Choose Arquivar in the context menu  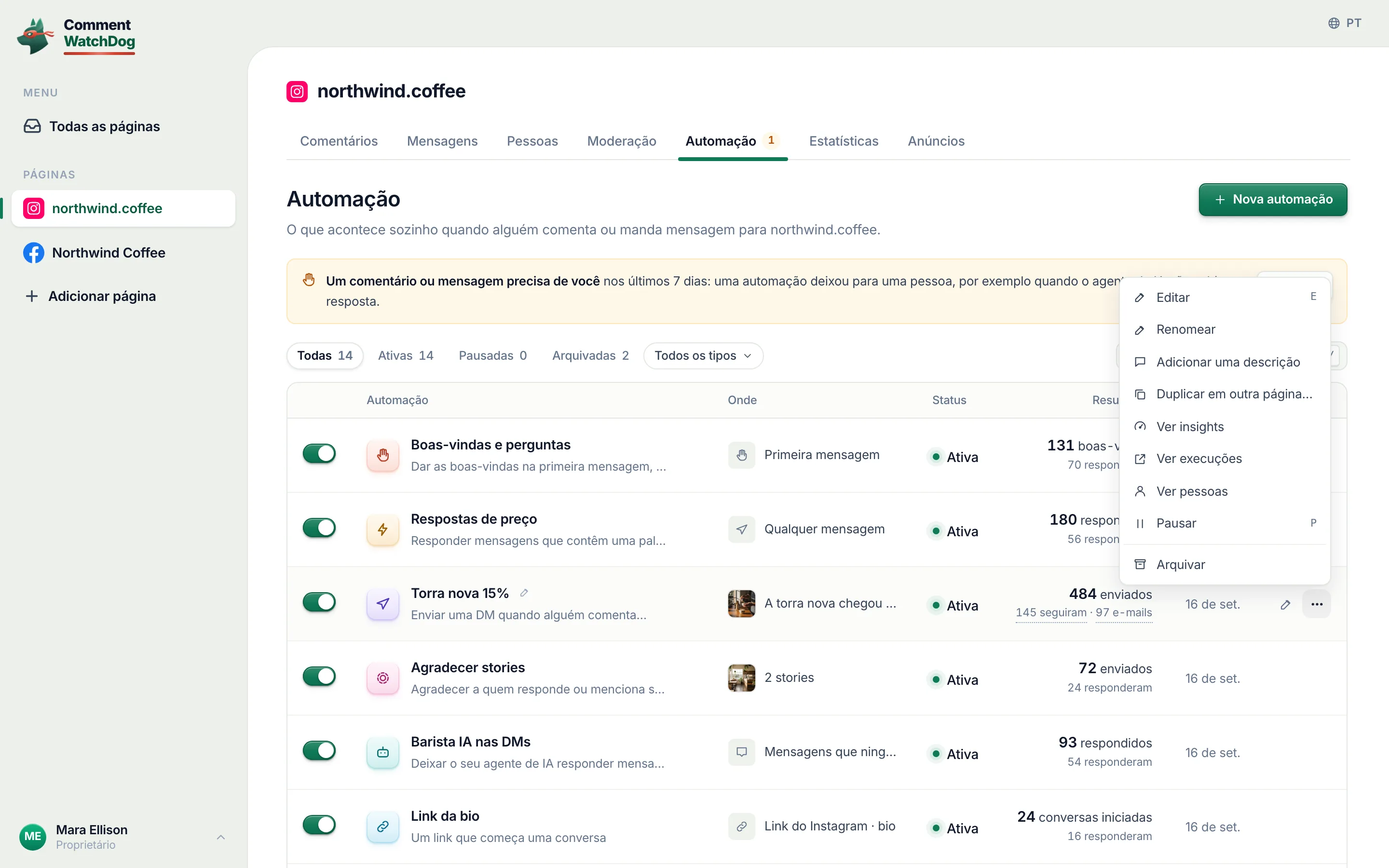point(1225,565)
